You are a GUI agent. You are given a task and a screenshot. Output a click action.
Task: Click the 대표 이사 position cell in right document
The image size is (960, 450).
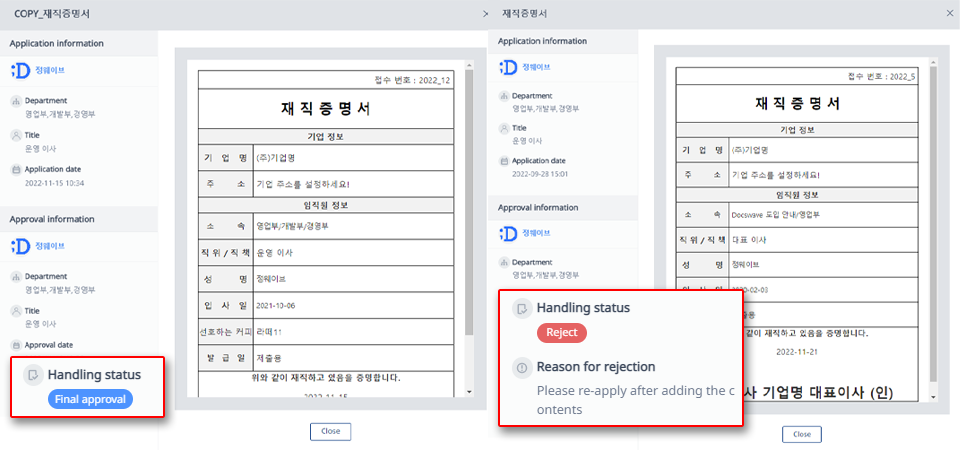click(824, 240)
